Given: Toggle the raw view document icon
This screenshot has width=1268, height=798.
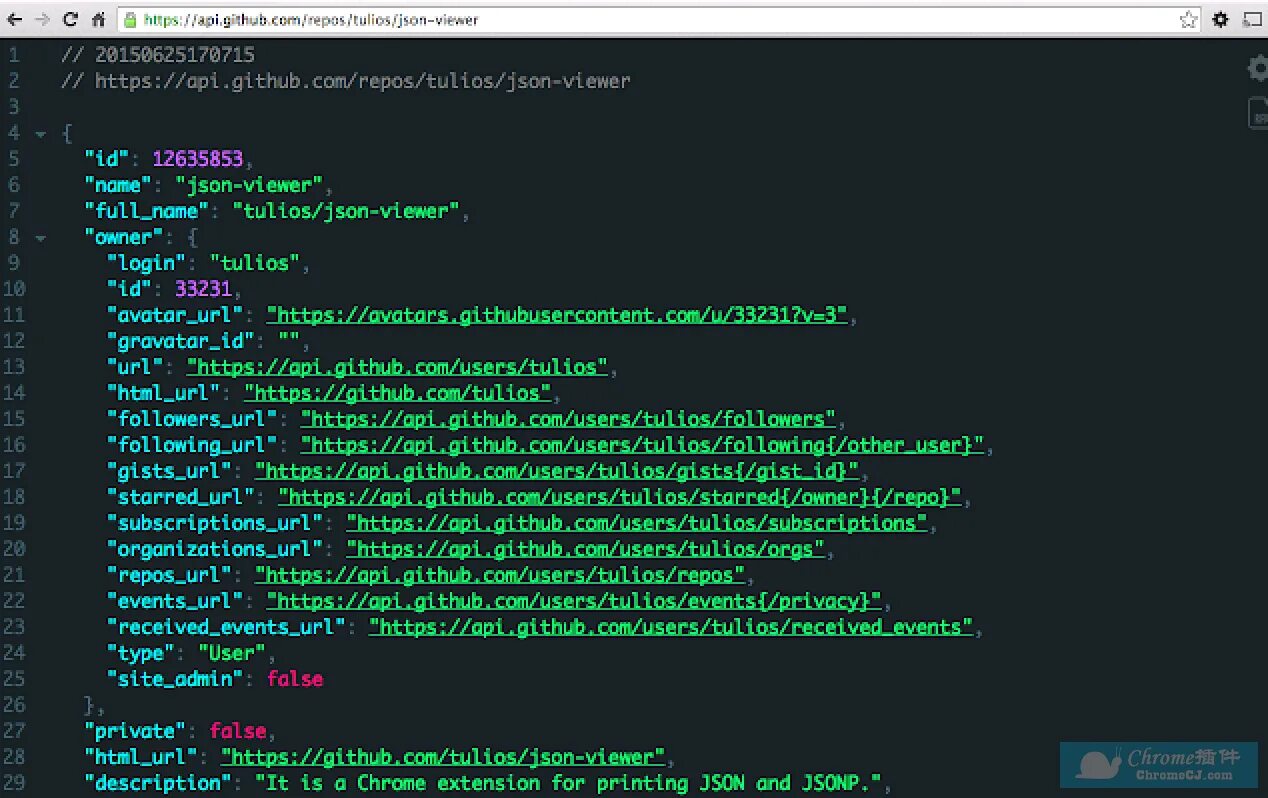Looking at the screenshot, I should pyautogui.click(x=1257, y=113).
